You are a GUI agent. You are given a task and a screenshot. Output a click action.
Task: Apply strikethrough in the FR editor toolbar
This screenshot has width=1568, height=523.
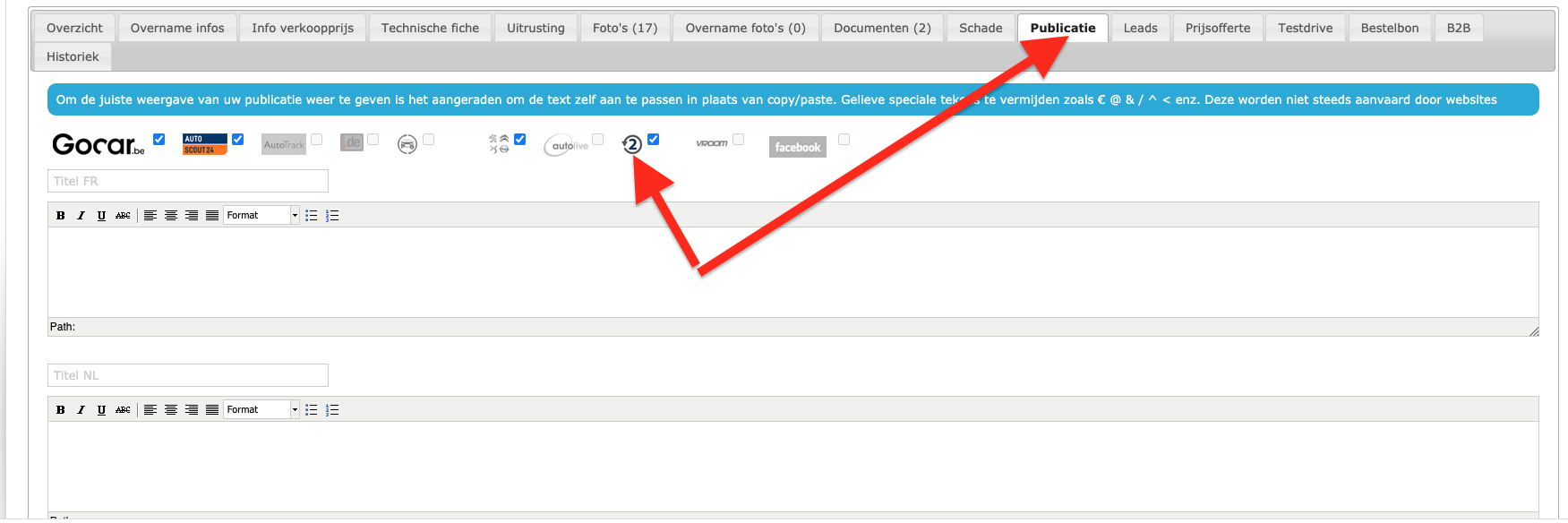[123, 215]
